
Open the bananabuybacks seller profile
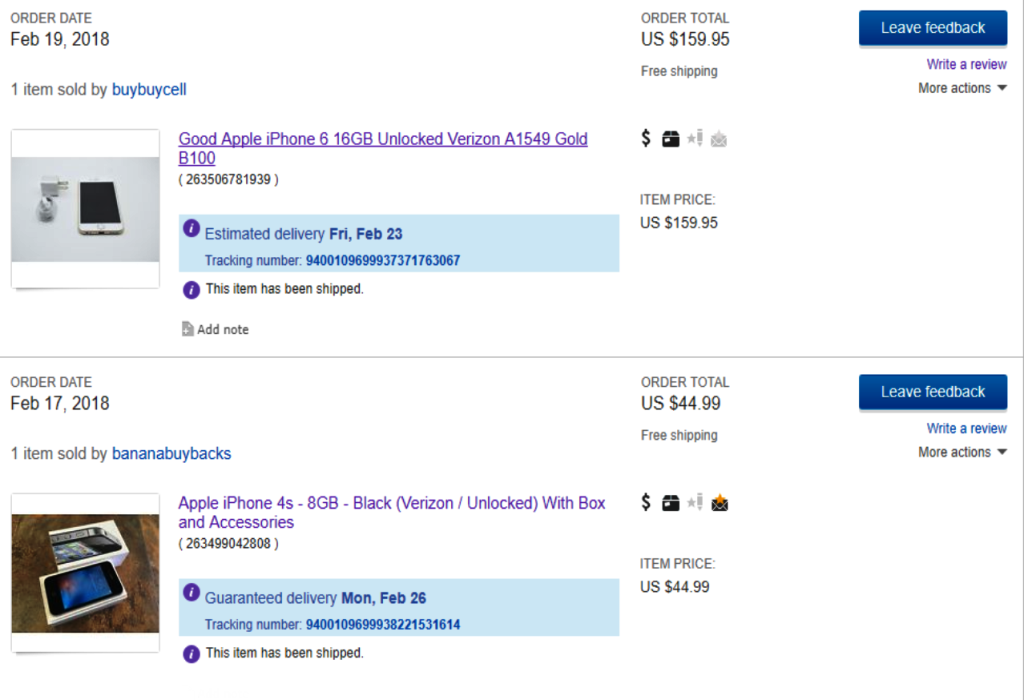click(171, 453)
